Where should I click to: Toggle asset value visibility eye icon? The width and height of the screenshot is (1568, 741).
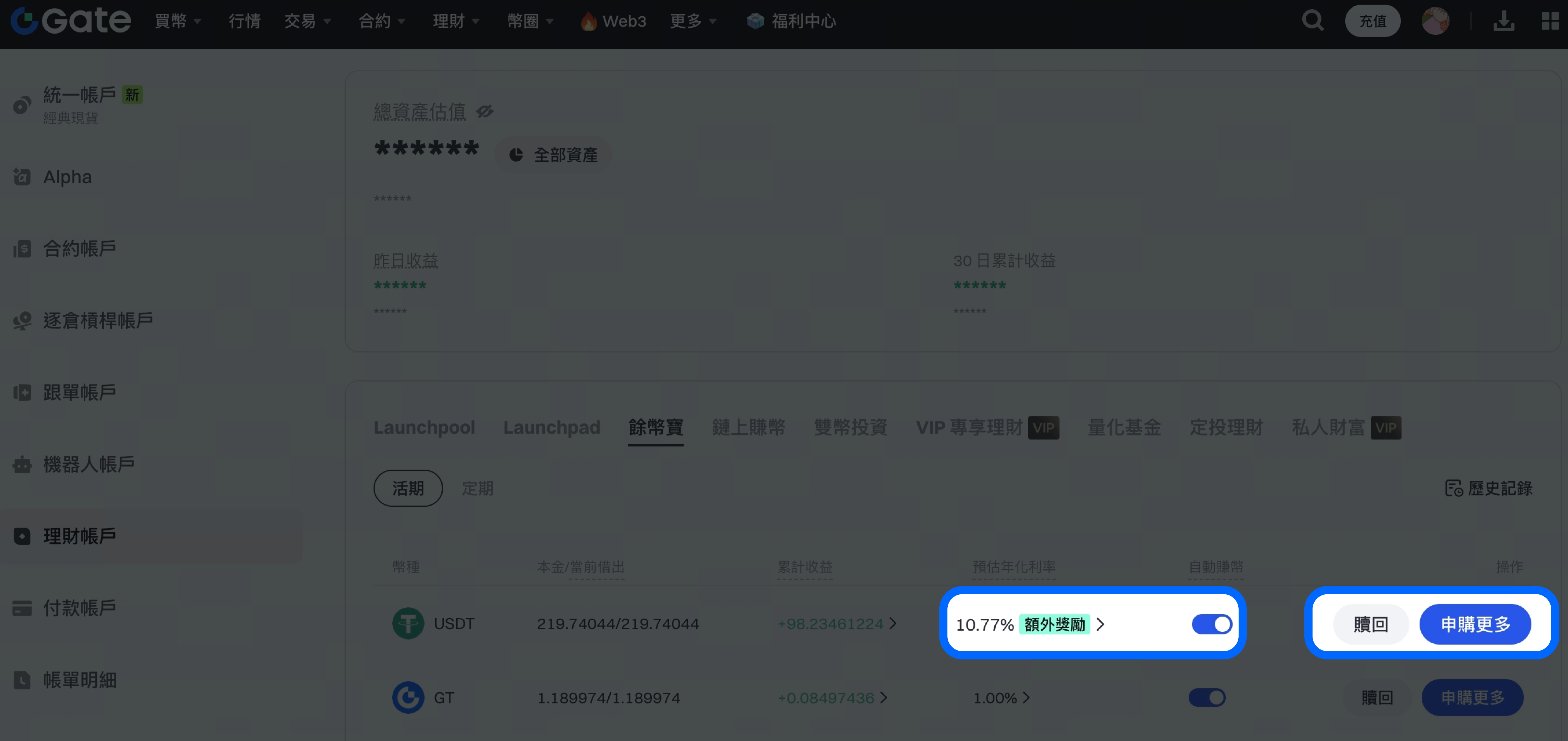point(485,111)
